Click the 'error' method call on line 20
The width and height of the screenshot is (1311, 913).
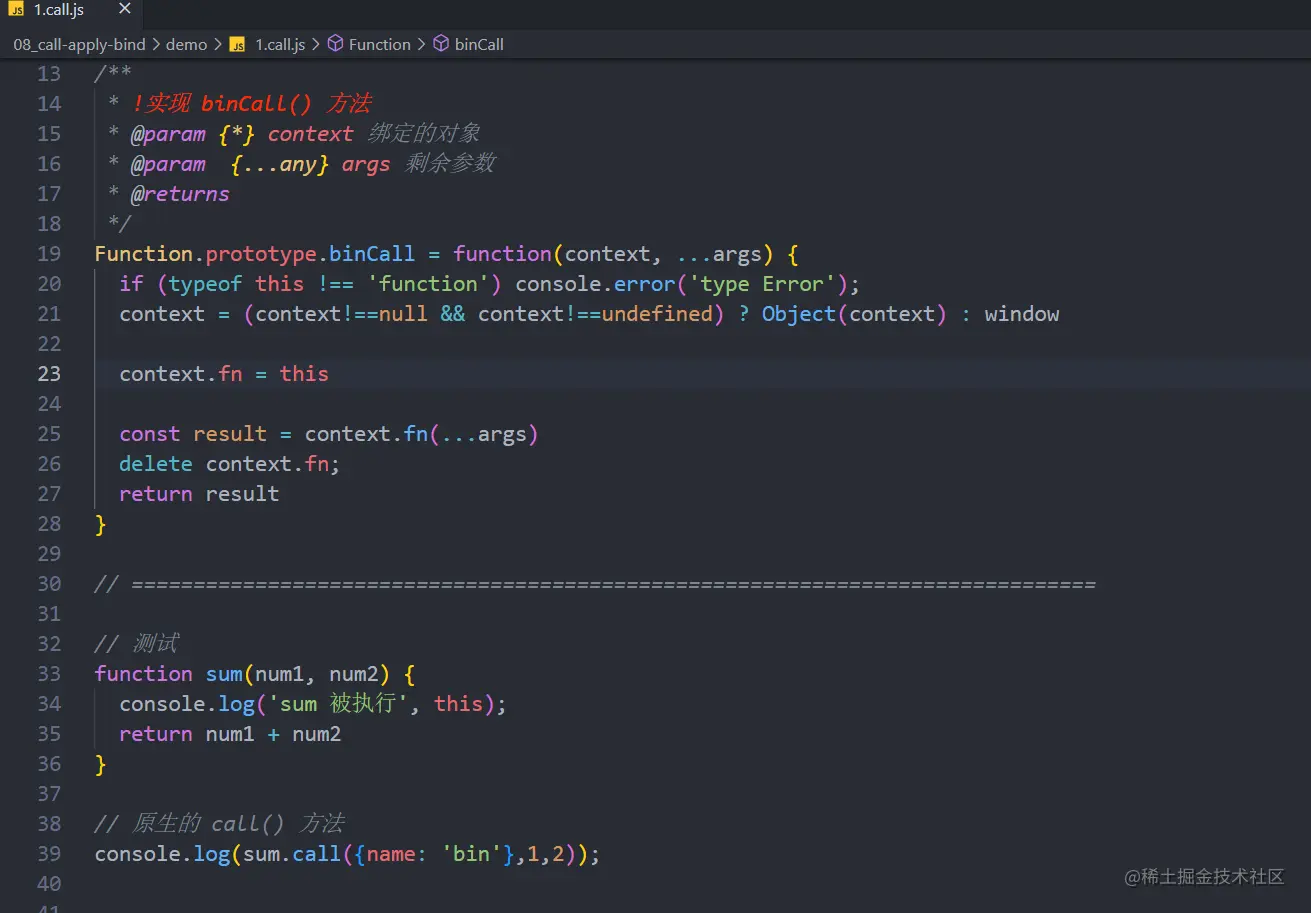point(645,284)
